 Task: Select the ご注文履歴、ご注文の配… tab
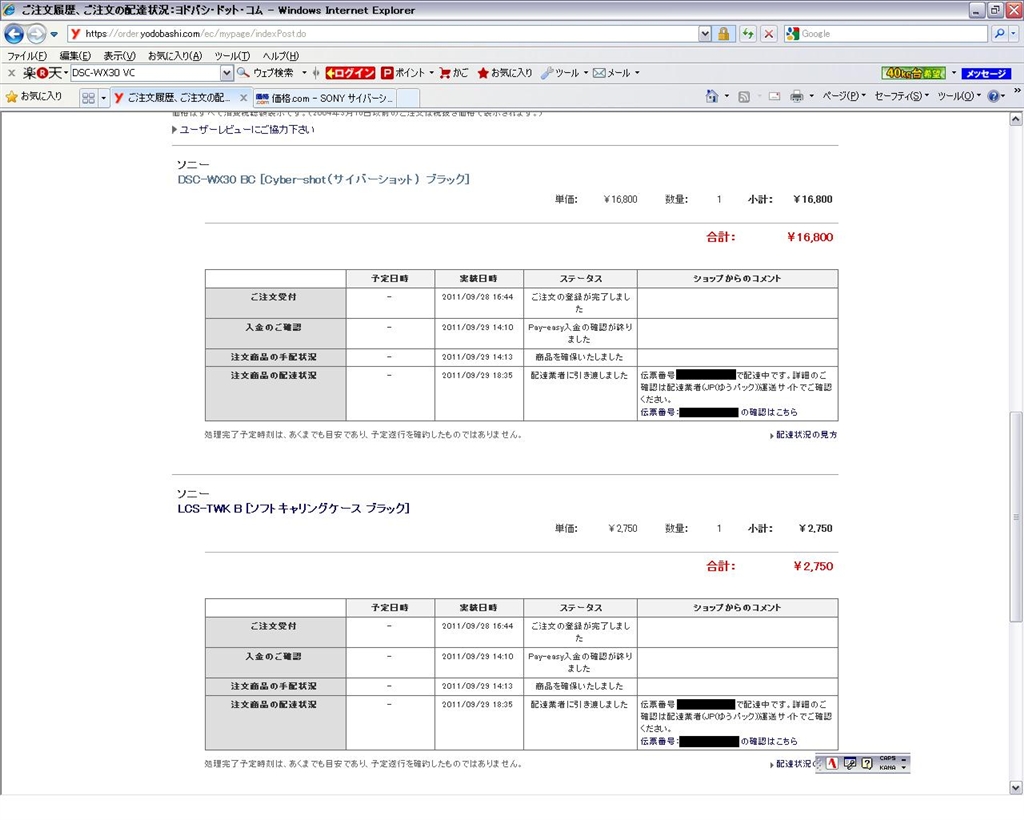point(175,98)
